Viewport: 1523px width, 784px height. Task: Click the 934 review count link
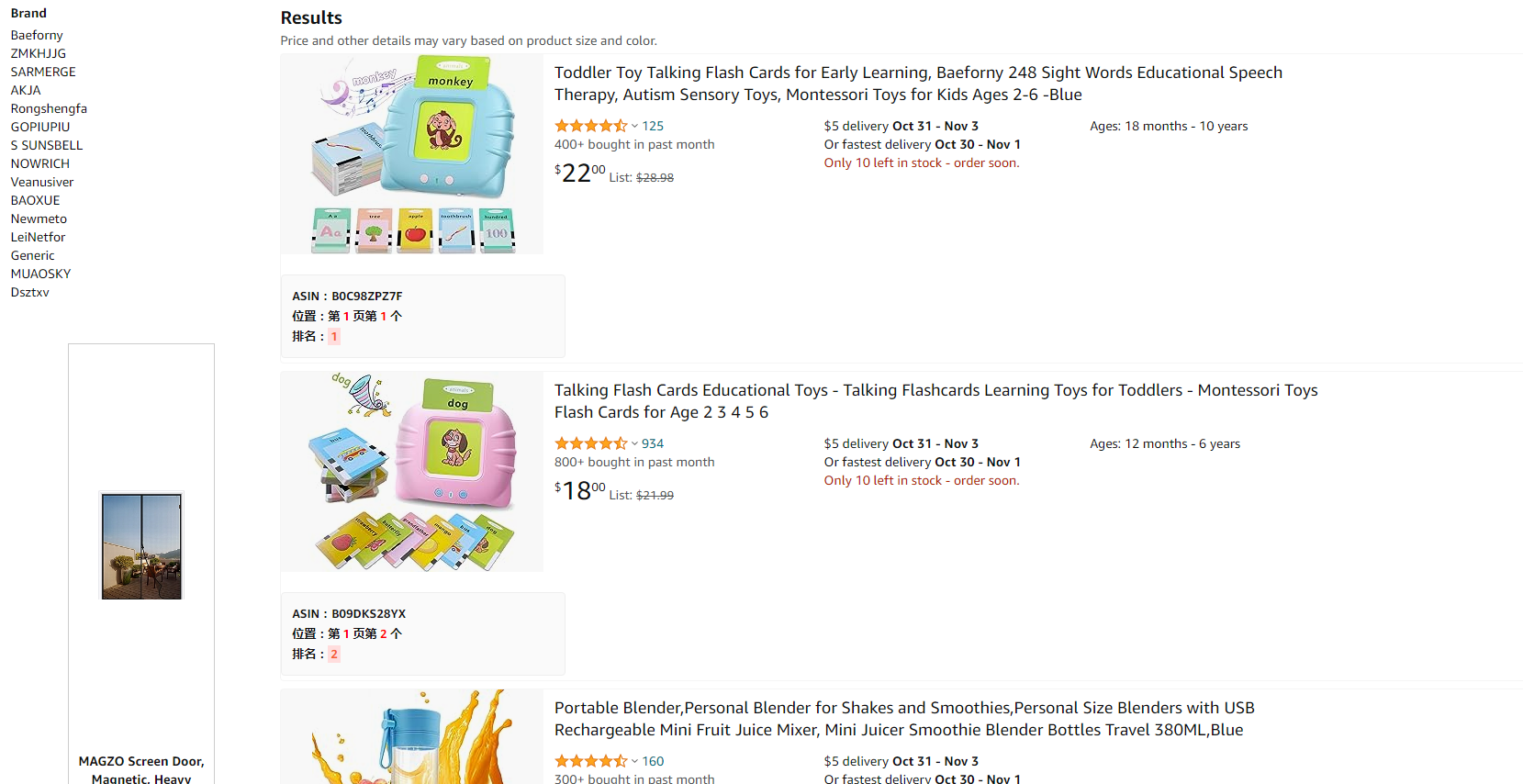pyautogui.click(x=653, y=443)
